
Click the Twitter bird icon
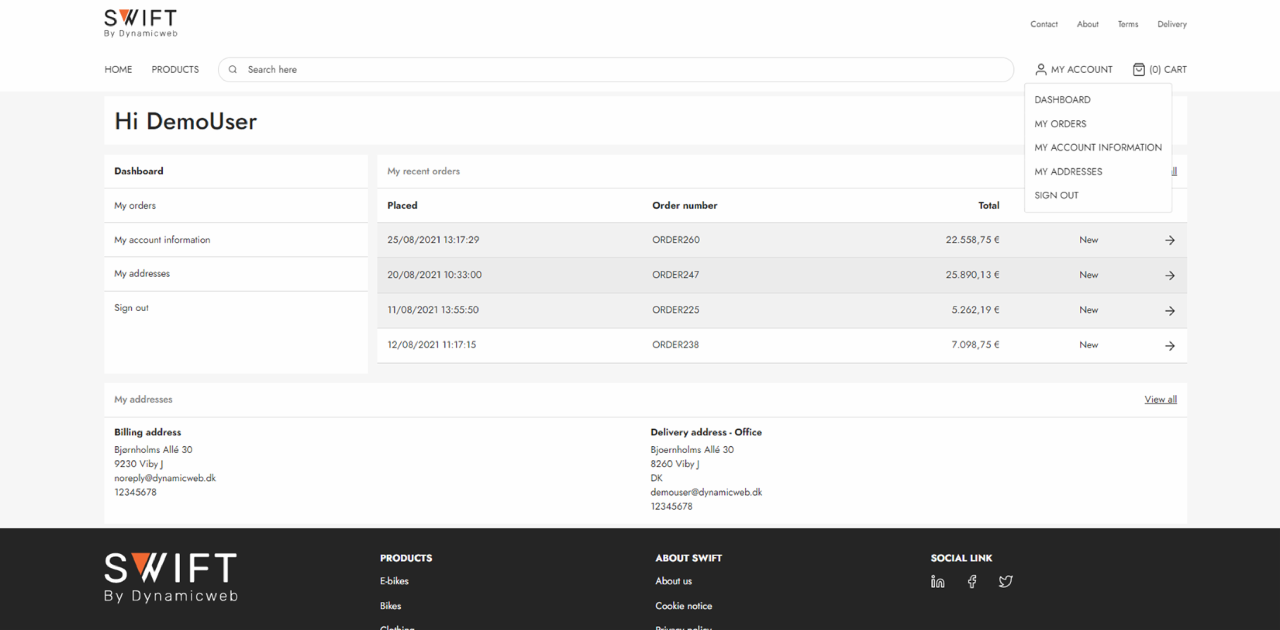[1005, 581]
